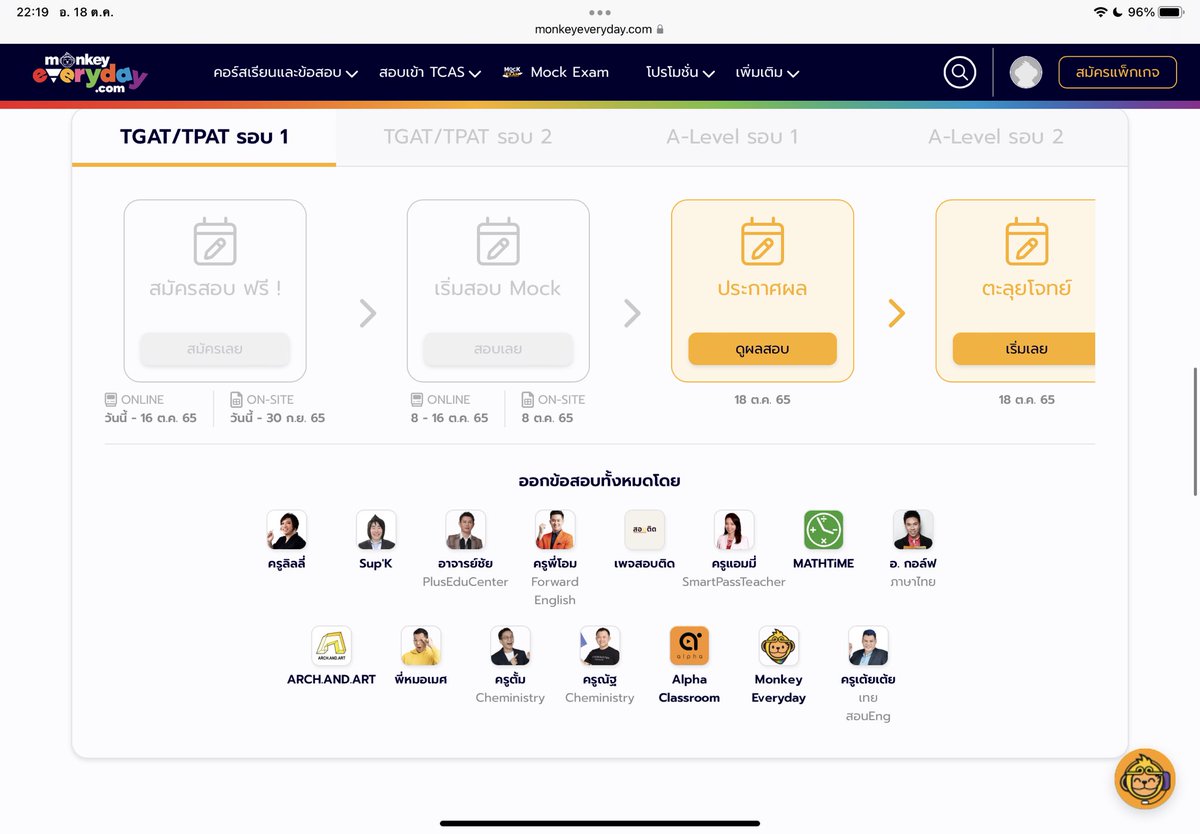Tap the monkeyeveryday.com address bar
Image resolution: width=1200 pixels, height=834 pixels.
coord(600,30)
